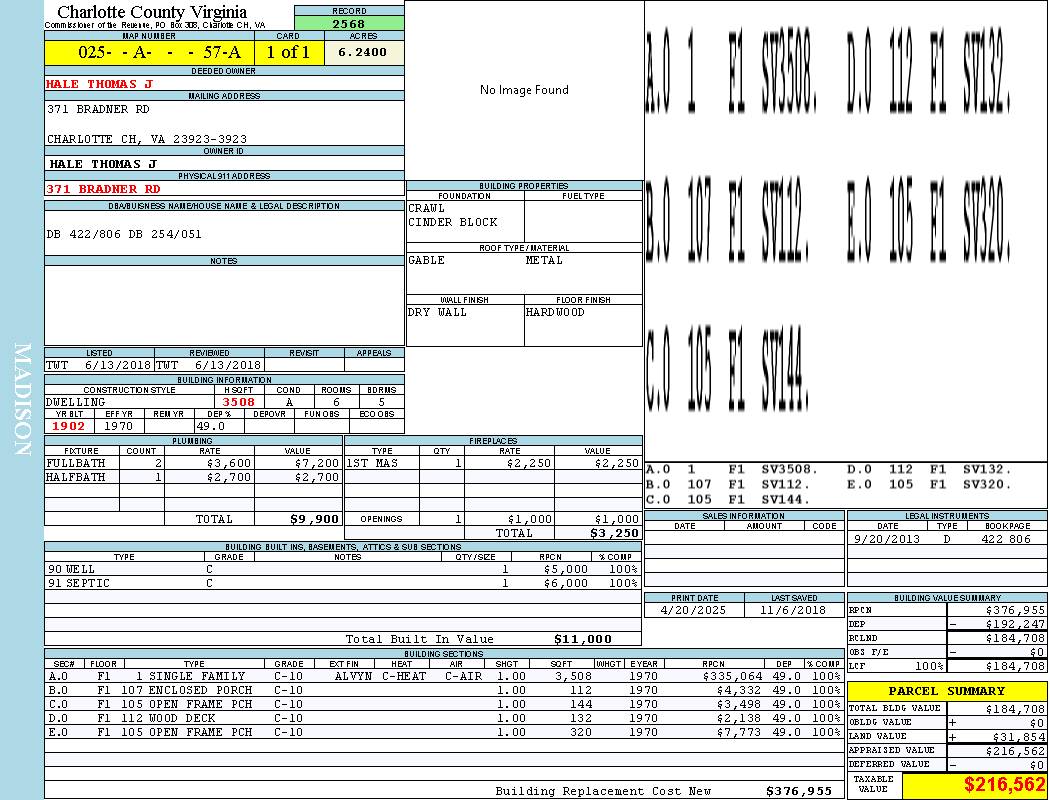Screen dimensions: 1050x800
Task: Click roof material METAL
Action: coord(544,260)
